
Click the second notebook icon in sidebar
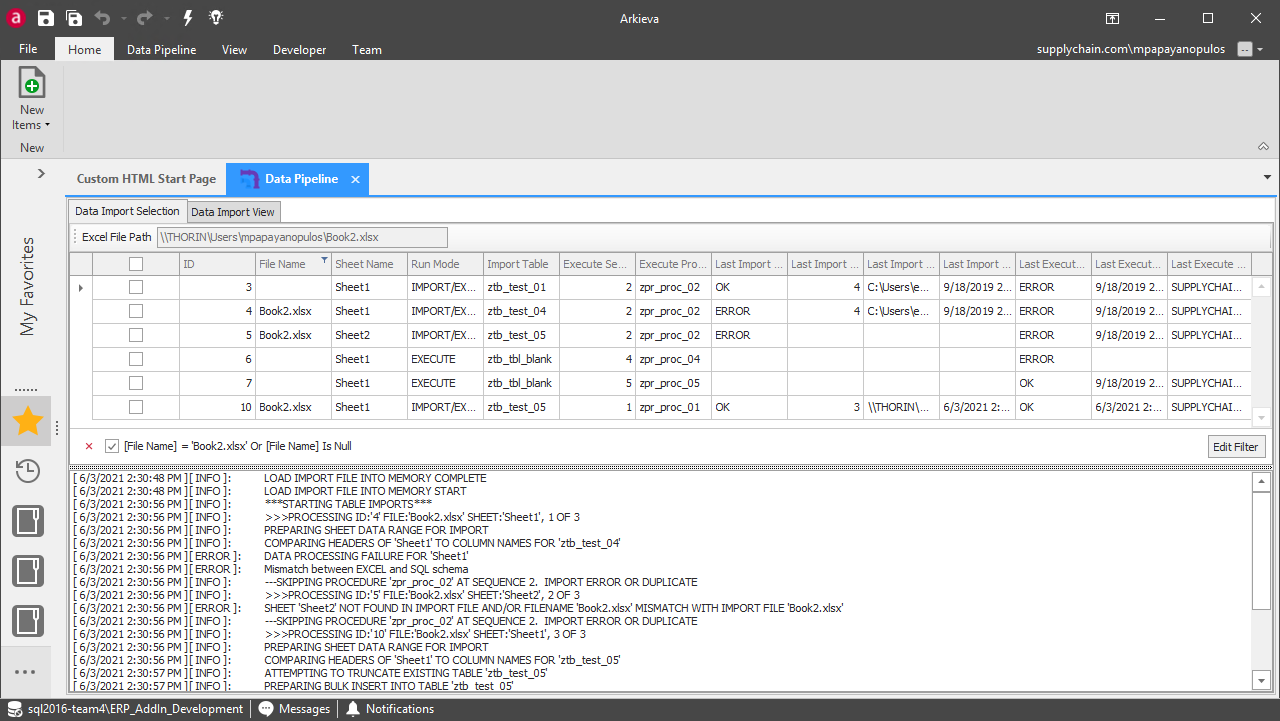[27, 571]
